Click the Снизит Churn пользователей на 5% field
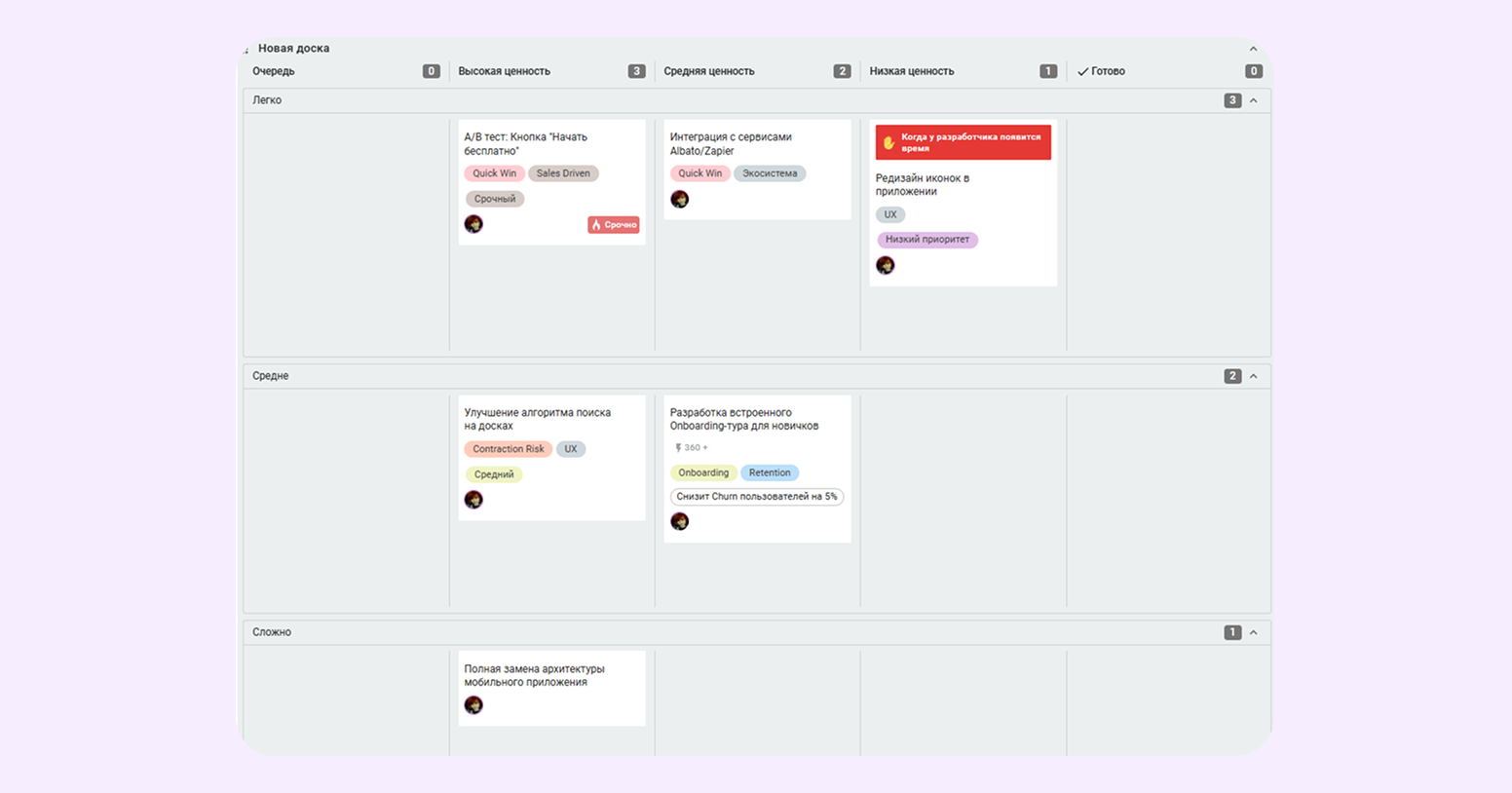 [756, 497]
